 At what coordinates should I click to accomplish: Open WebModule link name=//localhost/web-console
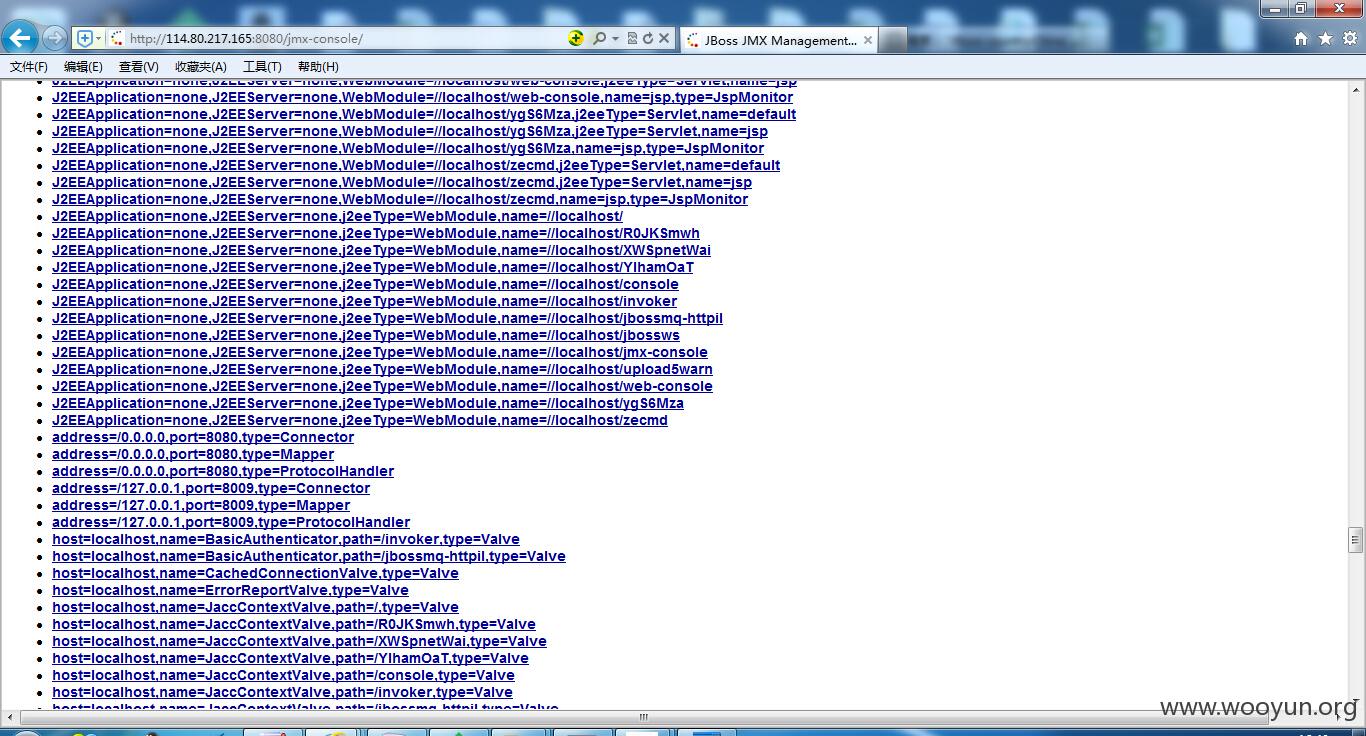382,386
